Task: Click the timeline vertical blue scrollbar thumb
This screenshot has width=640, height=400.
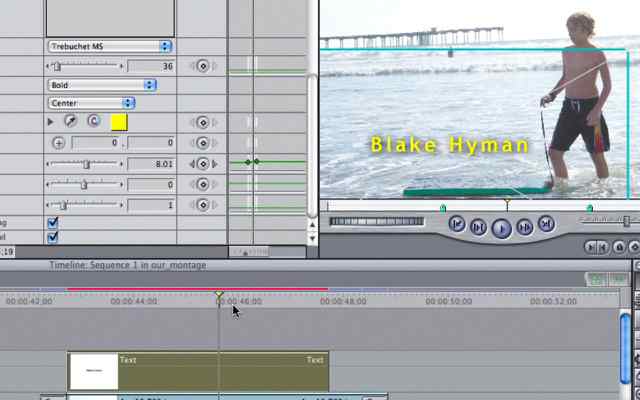Action: (625, 348)
